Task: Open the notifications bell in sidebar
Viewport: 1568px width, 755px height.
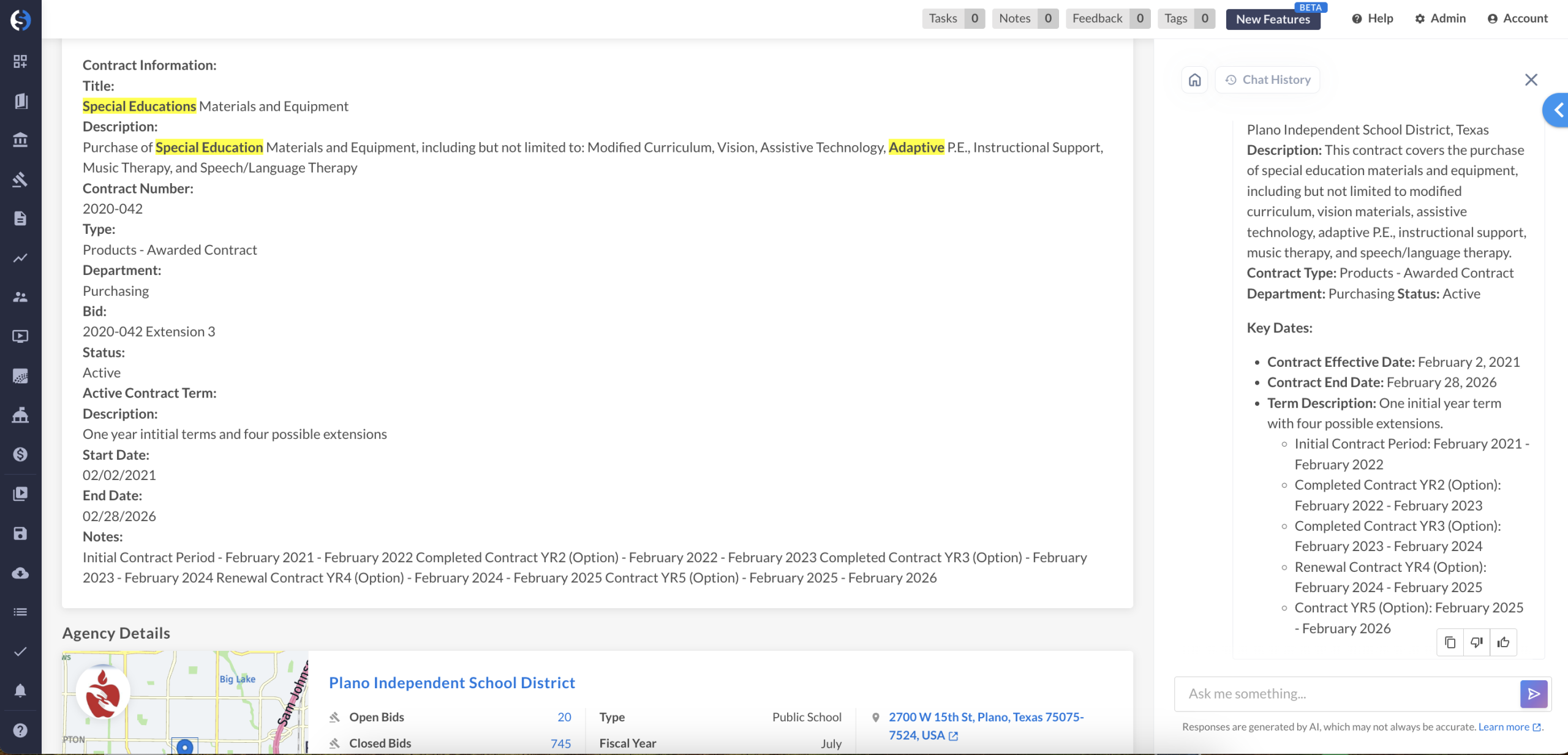Action: [x=20, y=691]
